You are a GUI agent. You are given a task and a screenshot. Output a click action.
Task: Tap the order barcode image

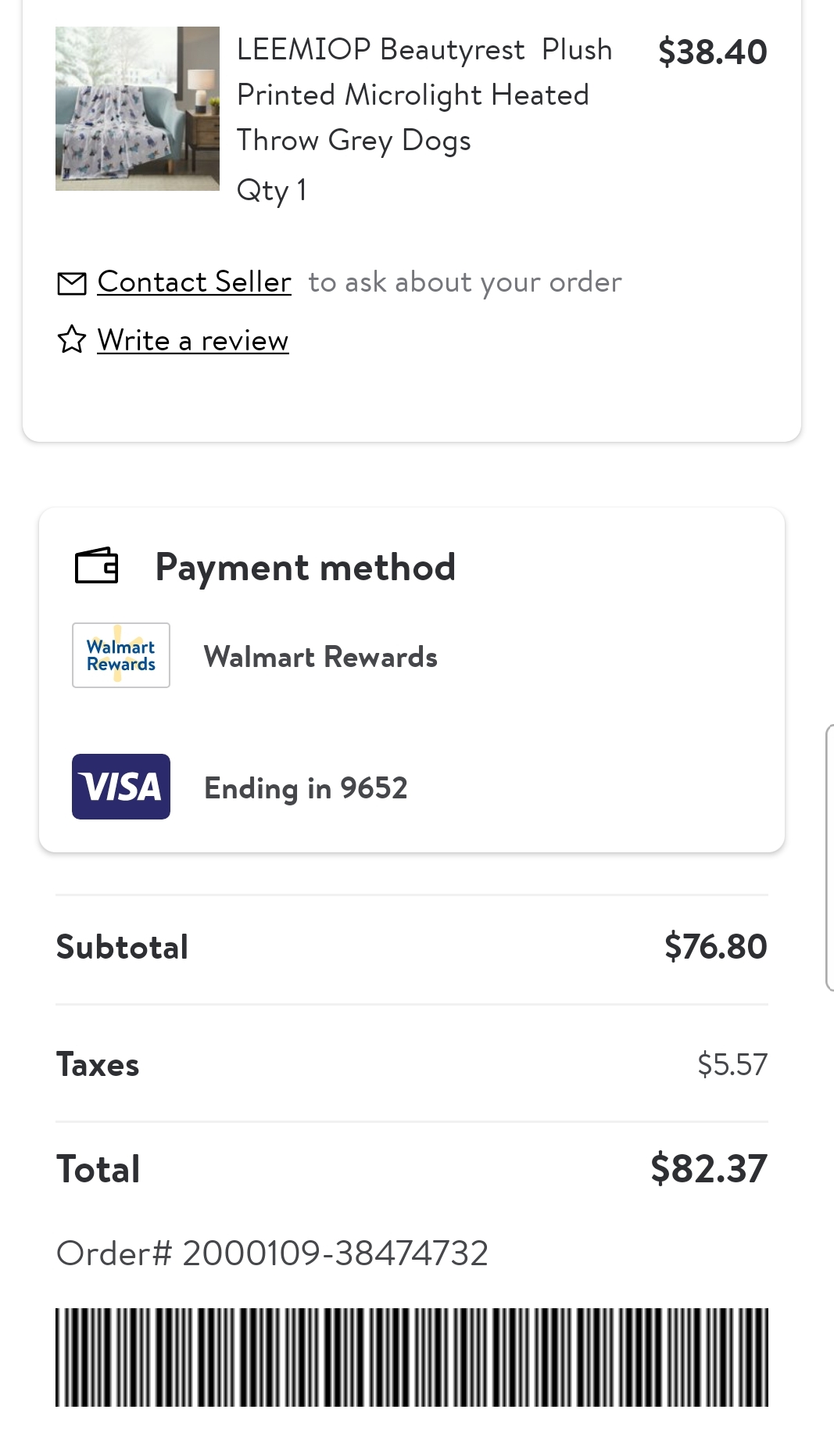(412, 1357)
